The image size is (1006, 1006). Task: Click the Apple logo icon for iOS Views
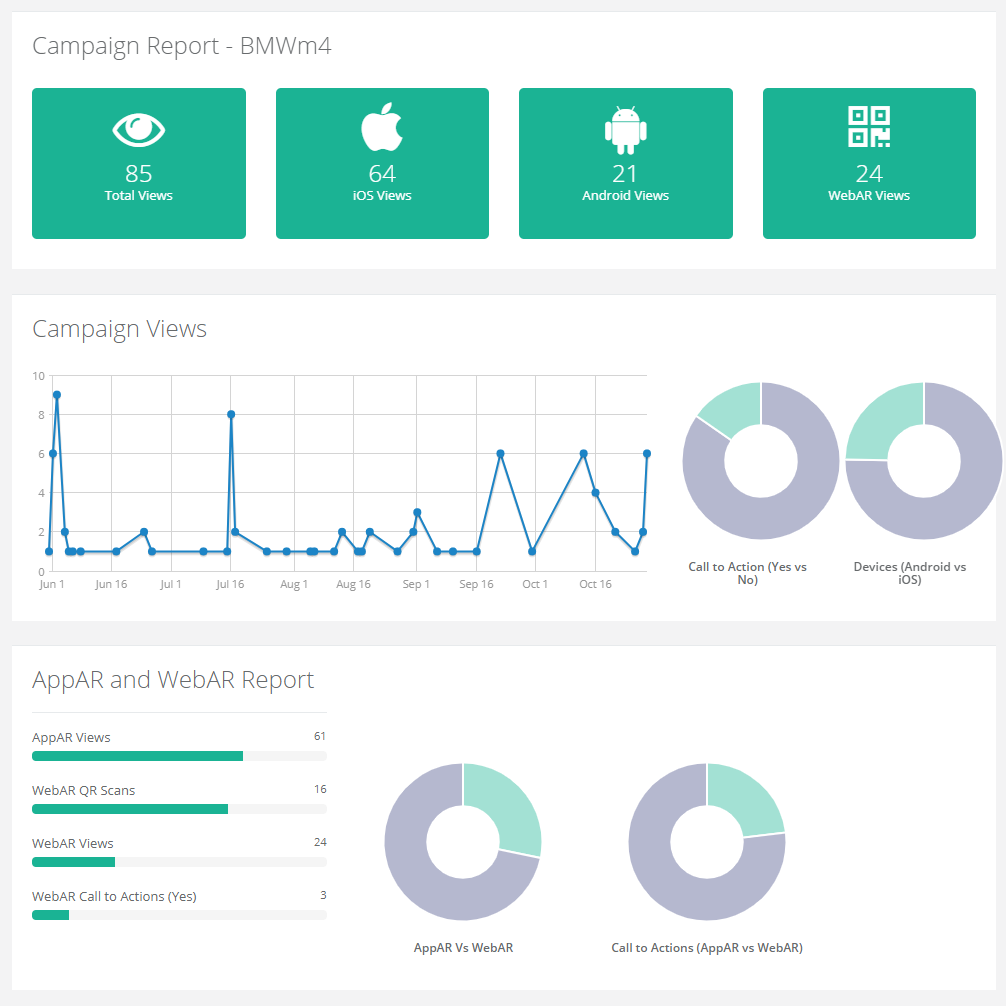[382, 129]
